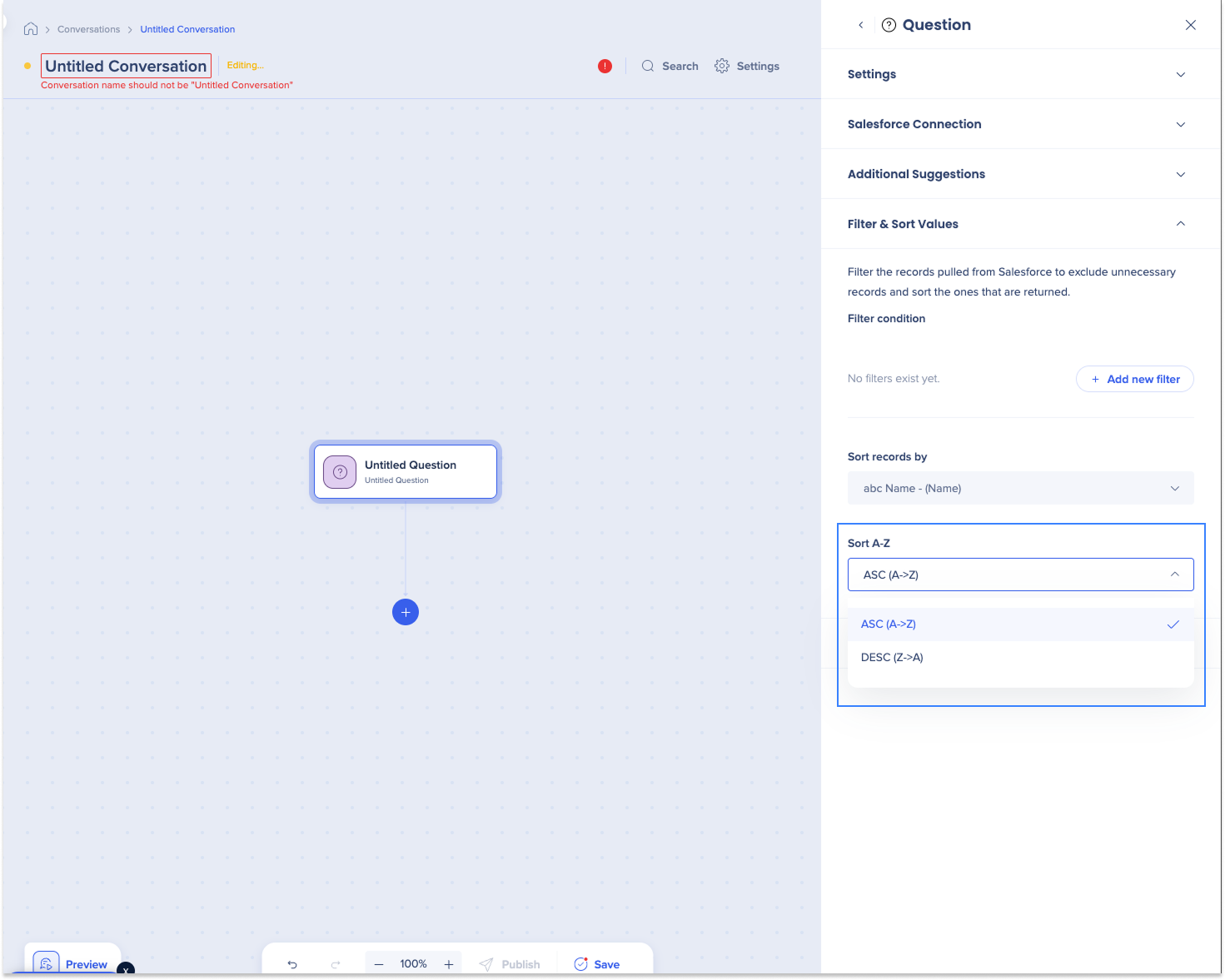The image size is (1225, 980).
Task: Expand the Salesforce Connection section
Action: (x=1020, y=124)
